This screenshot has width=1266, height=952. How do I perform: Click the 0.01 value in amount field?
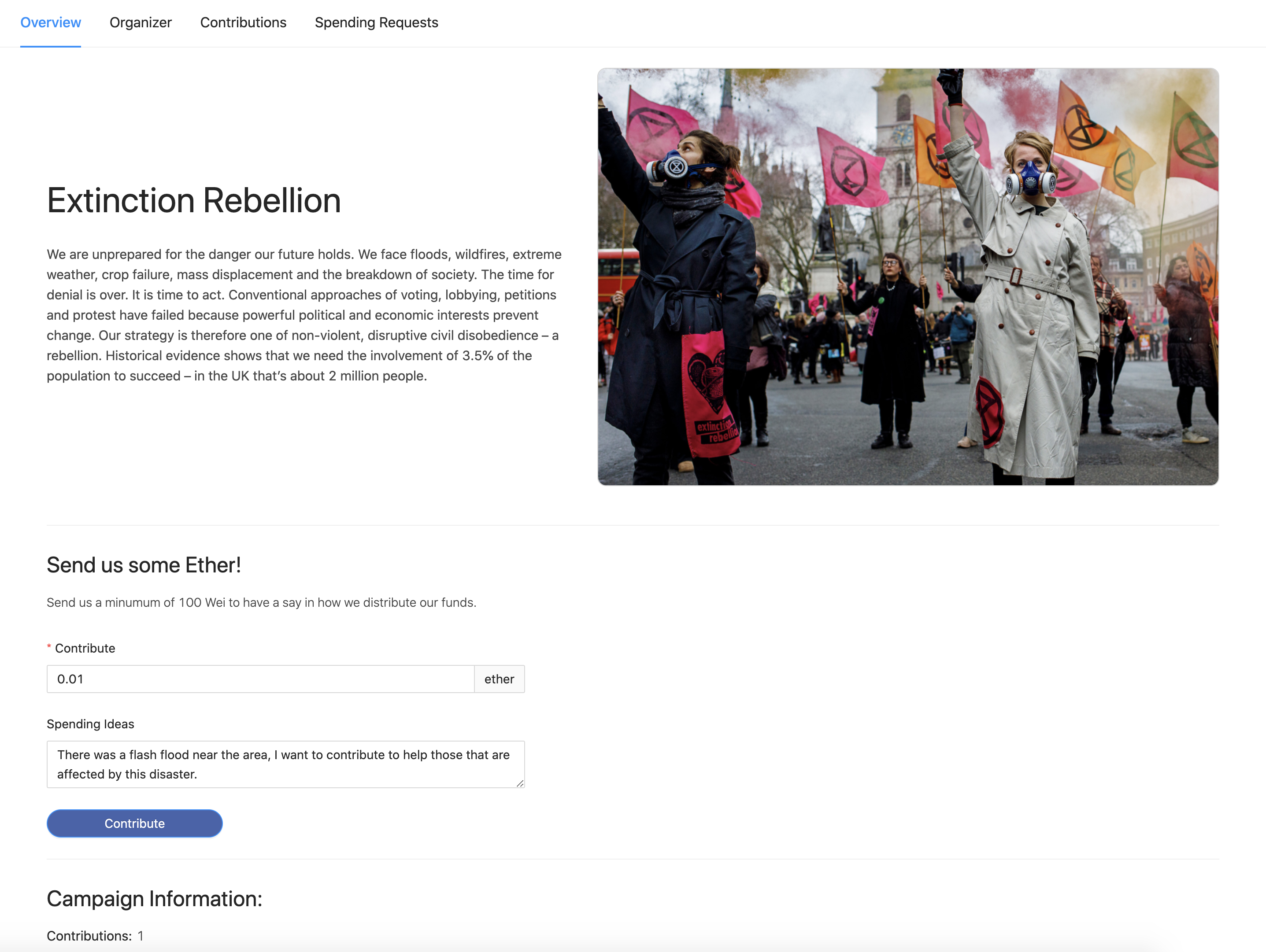coord(70,679)
